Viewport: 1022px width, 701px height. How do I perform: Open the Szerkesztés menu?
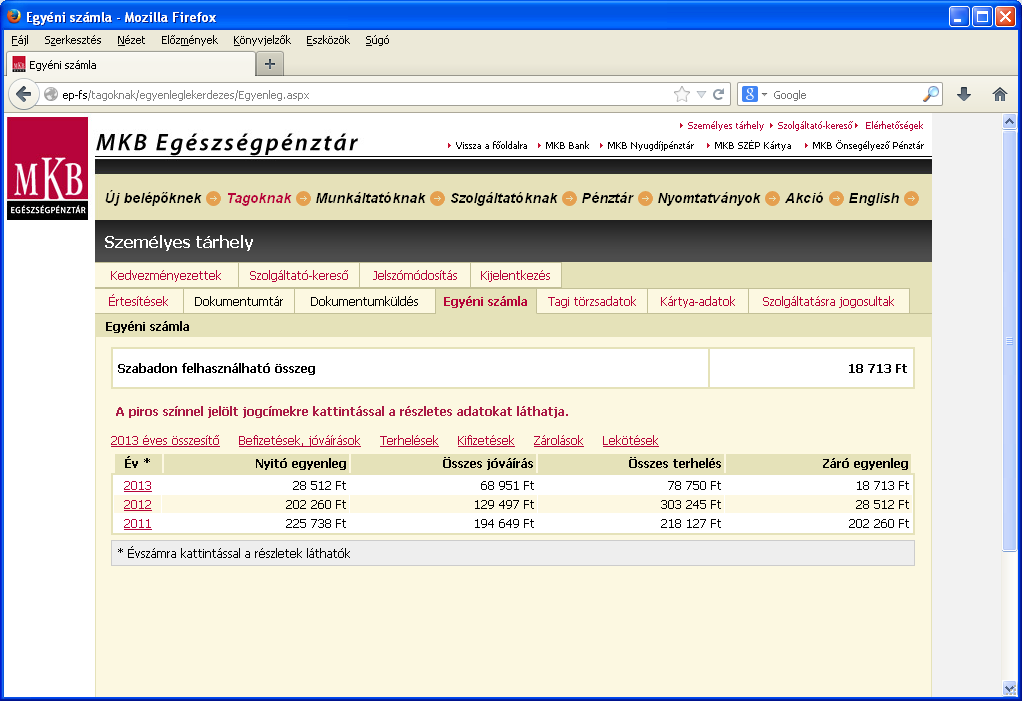pyautogui.click(x=73, y=40)
